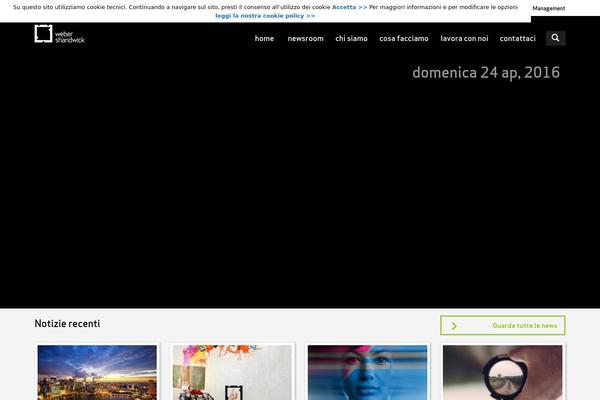600x400 pixels.
Task: Click Guarda tutte le news text
Action: pos(525,325)
